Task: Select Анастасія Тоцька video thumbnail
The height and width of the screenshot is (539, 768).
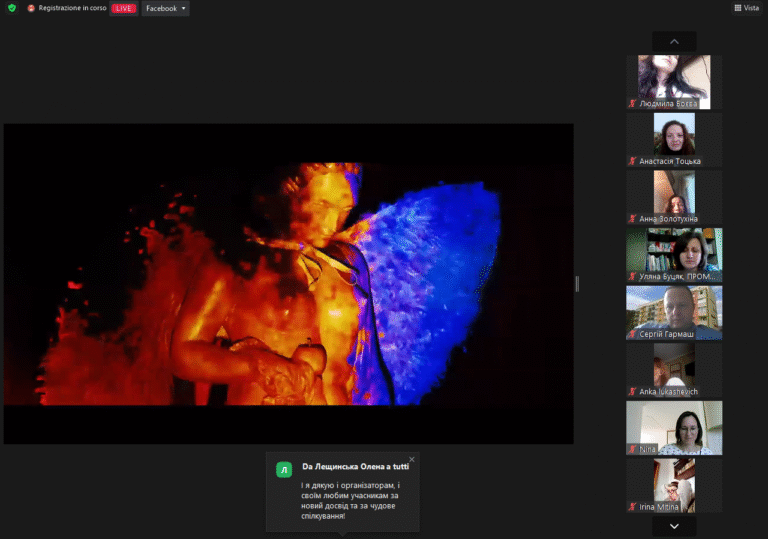Action: [674, 135]
